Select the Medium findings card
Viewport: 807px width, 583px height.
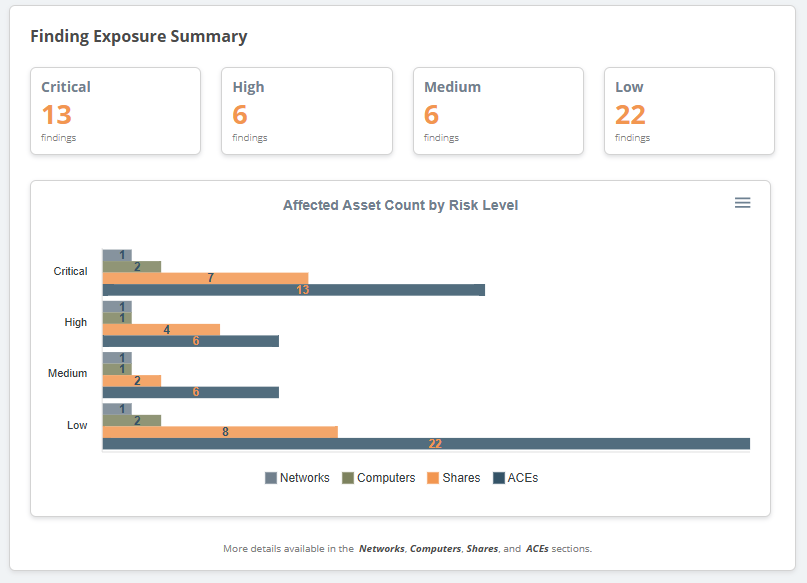[x=498, y=111]
